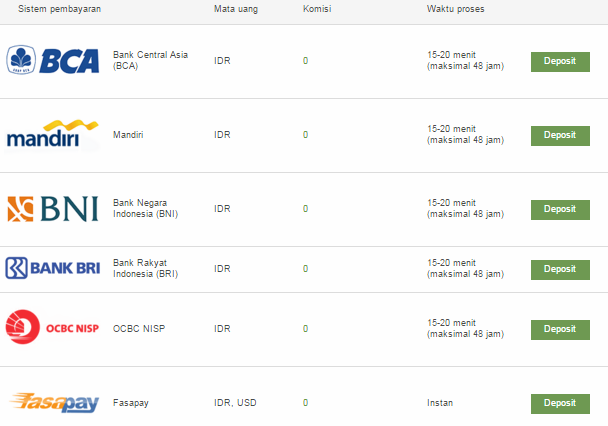The width and height of the screenshot is (608, 426).
Task: Open Deposit for OCBC NISP
Action: click(x=560, y=330)
